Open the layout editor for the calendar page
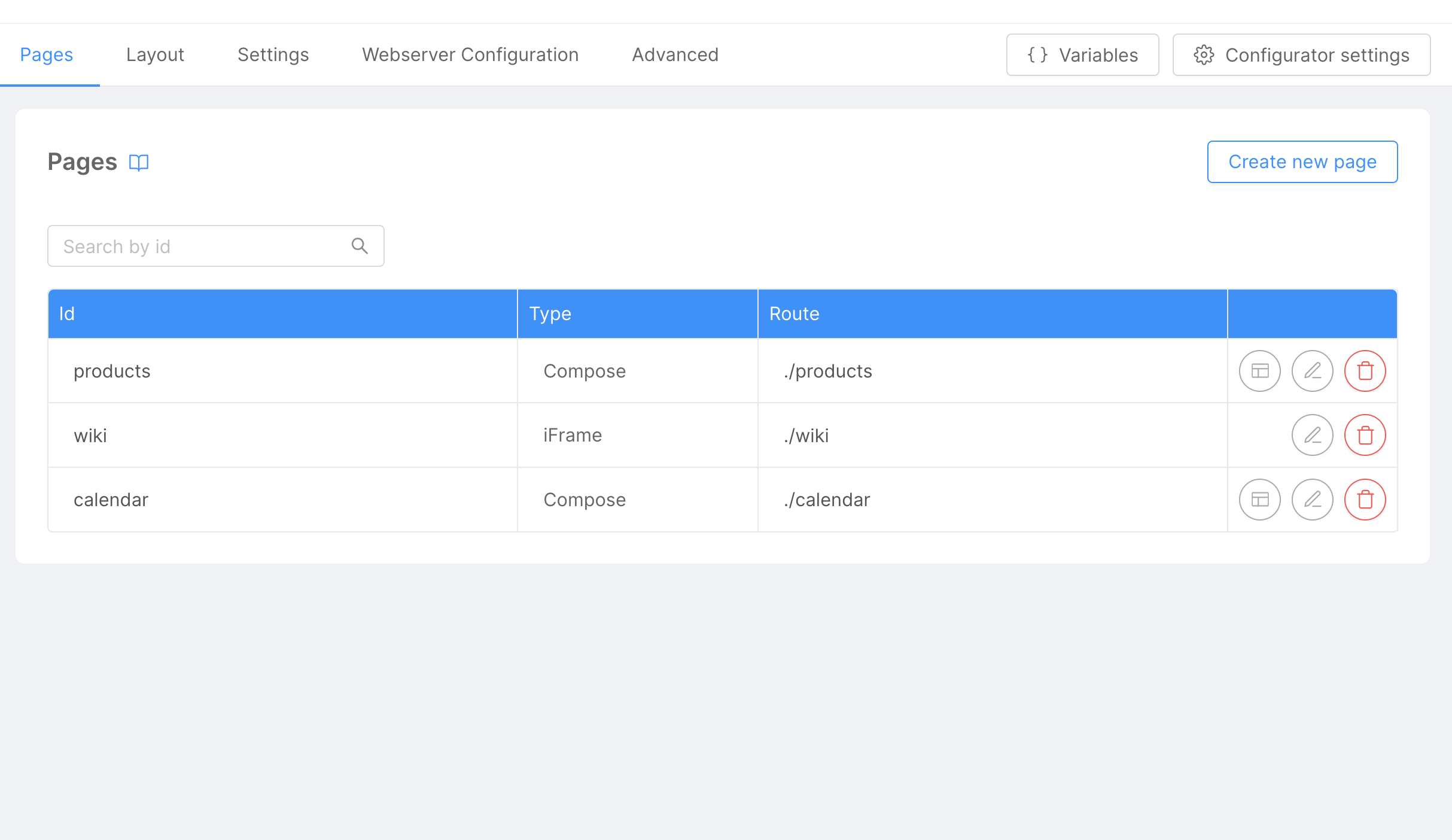1452x840 pixels. (x=1259, y=500)
